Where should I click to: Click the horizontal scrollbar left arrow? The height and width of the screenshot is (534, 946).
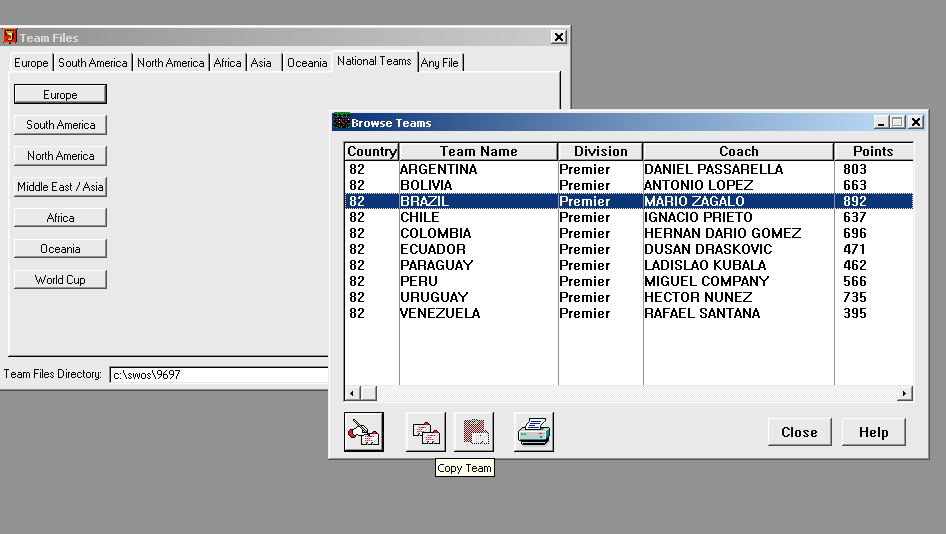[352, 394]
